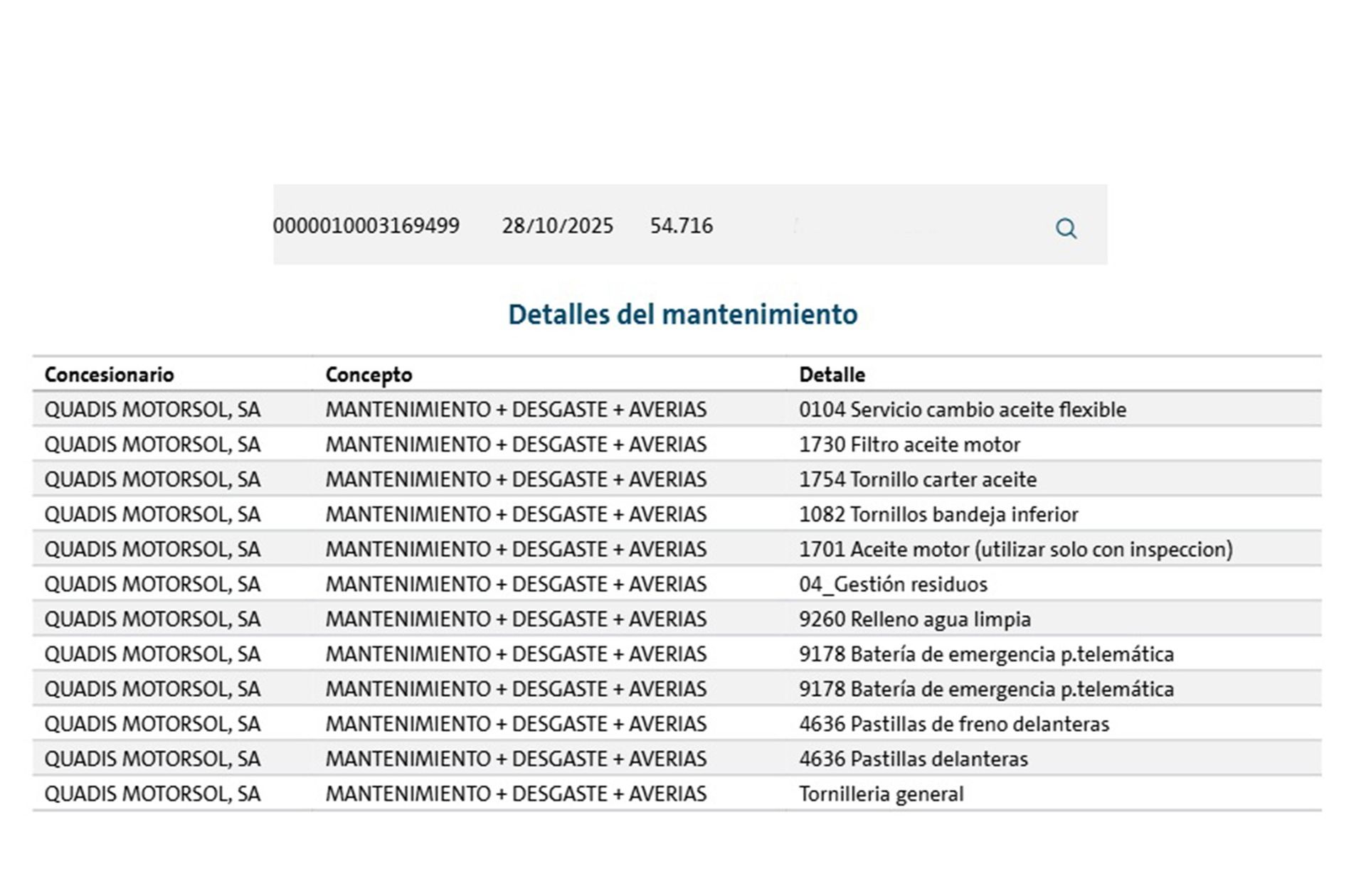Image resolution: width=1366 pixels, height=896 pixels.
Task: Select detail 1082 Tornillos bandeja inferior
Action: pos(938,514)
